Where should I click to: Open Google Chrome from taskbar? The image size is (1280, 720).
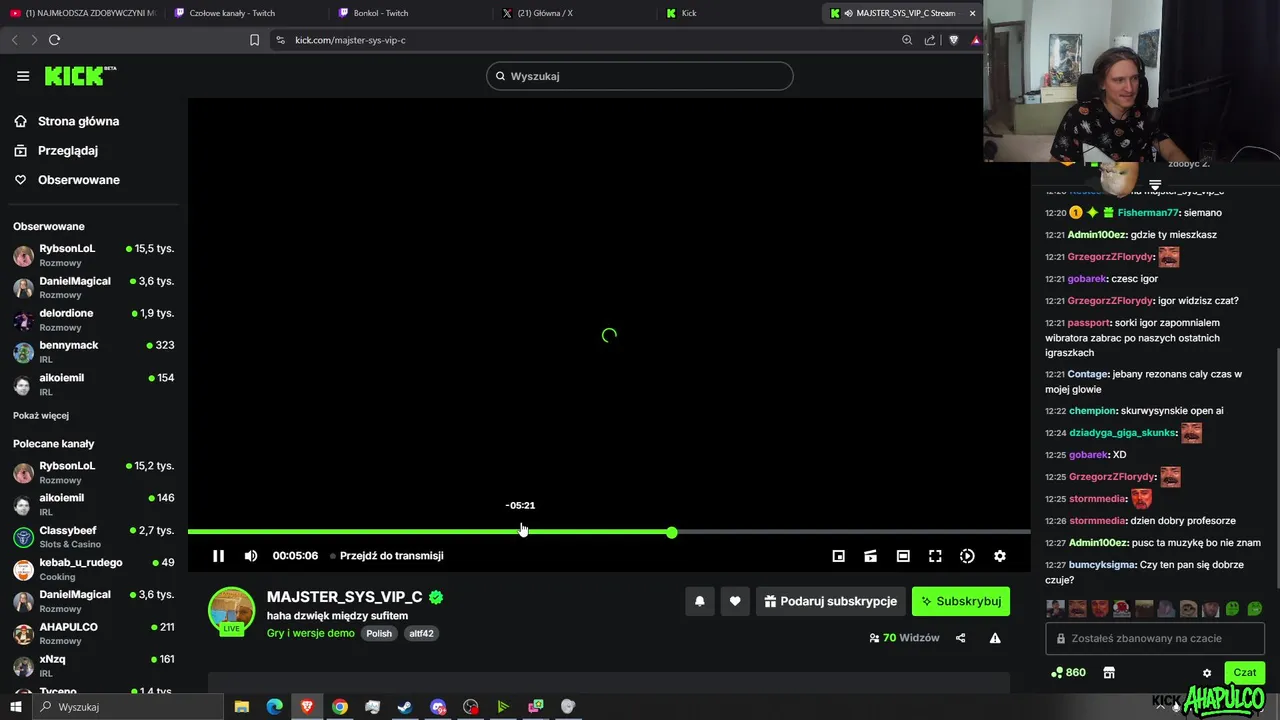[340, 707]
